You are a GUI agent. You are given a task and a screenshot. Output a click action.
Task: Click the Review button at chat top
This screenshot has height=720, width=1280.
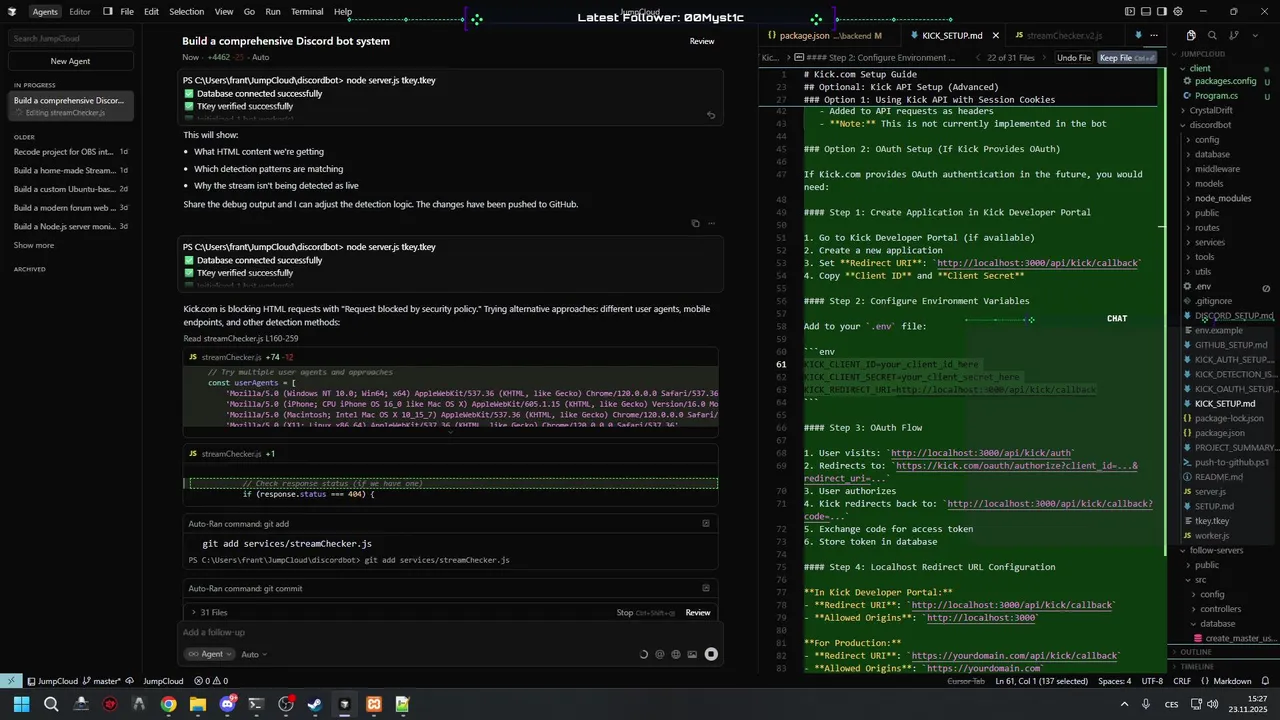point(702,41)
